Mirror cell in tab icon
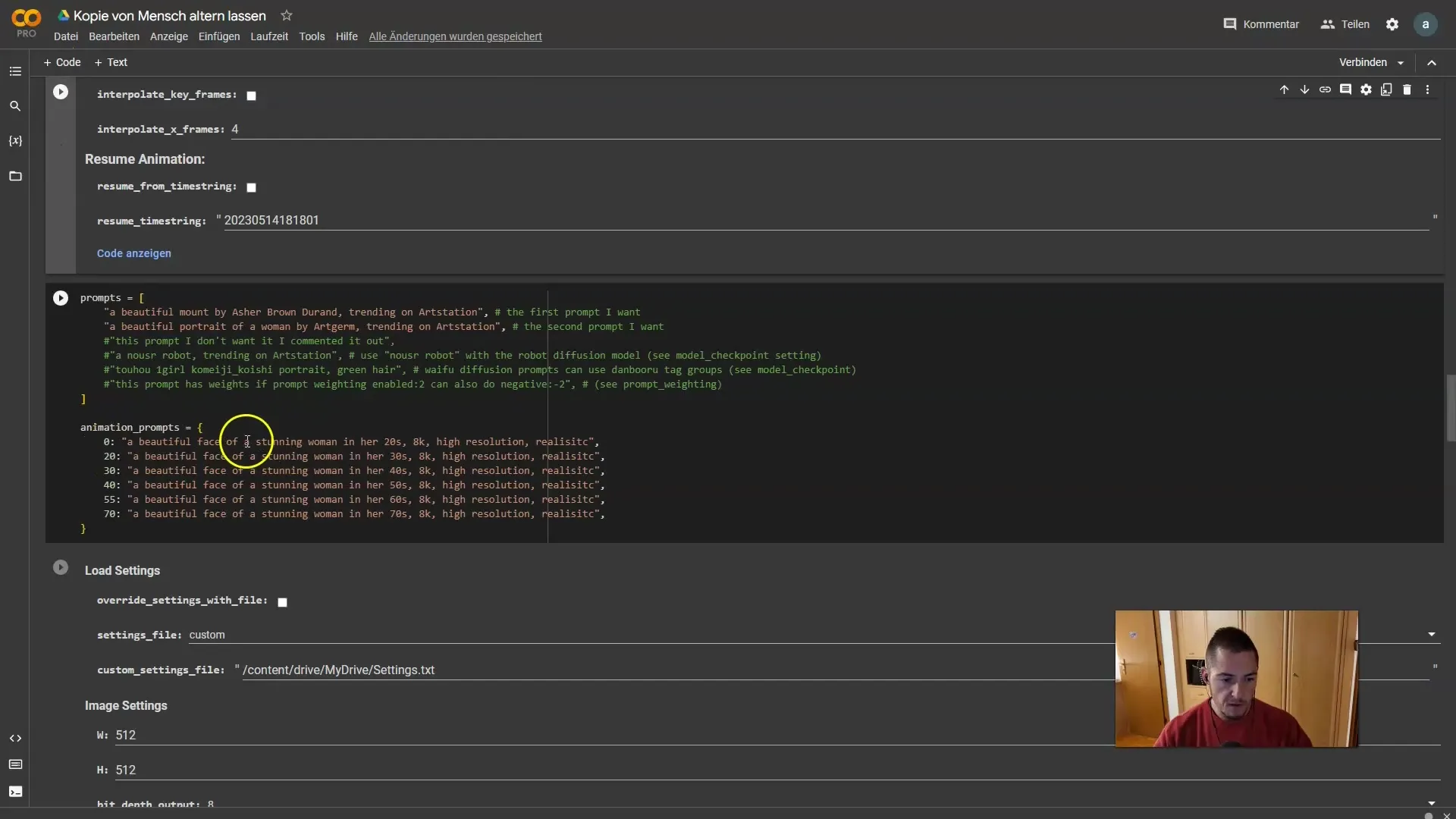The height and width of the screenshot is (819, 1456). point(1386,89)
